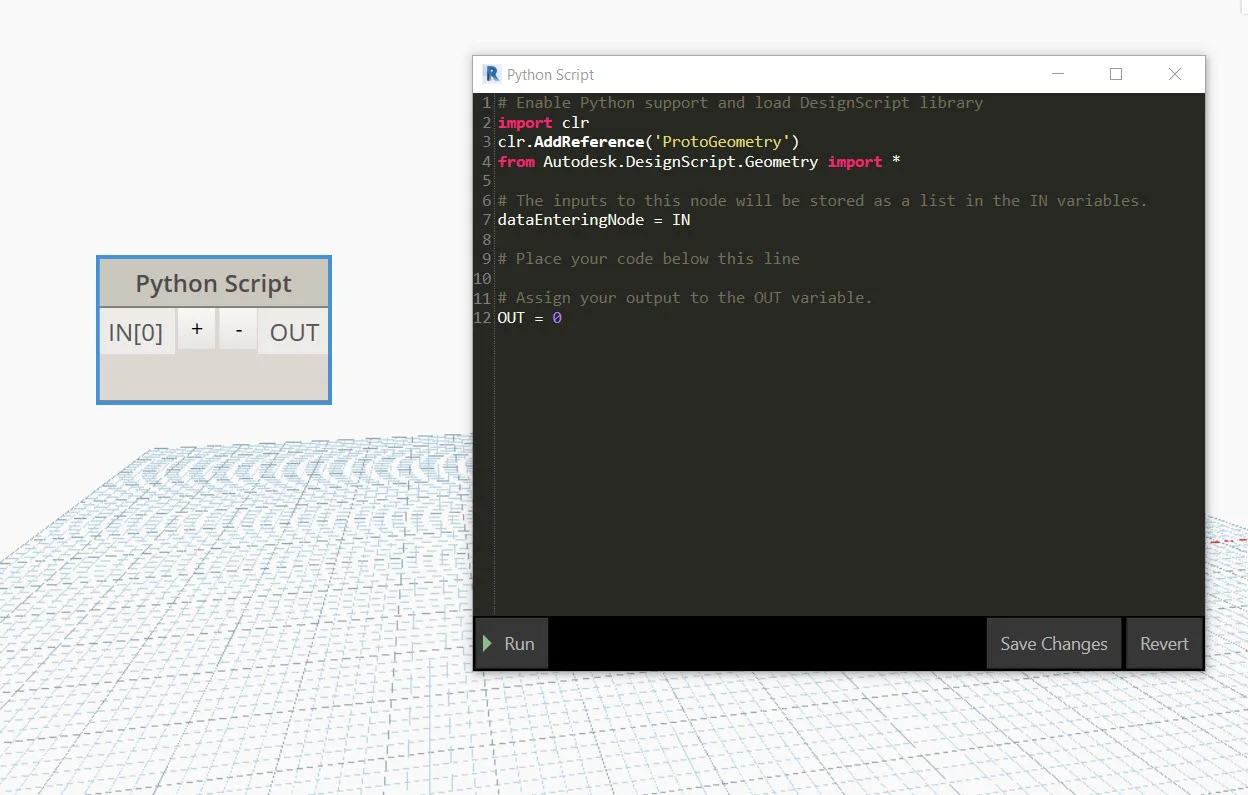Screen dimensions: 1248x795
Task: Click the Python Script node title
Action: [214, 284]
